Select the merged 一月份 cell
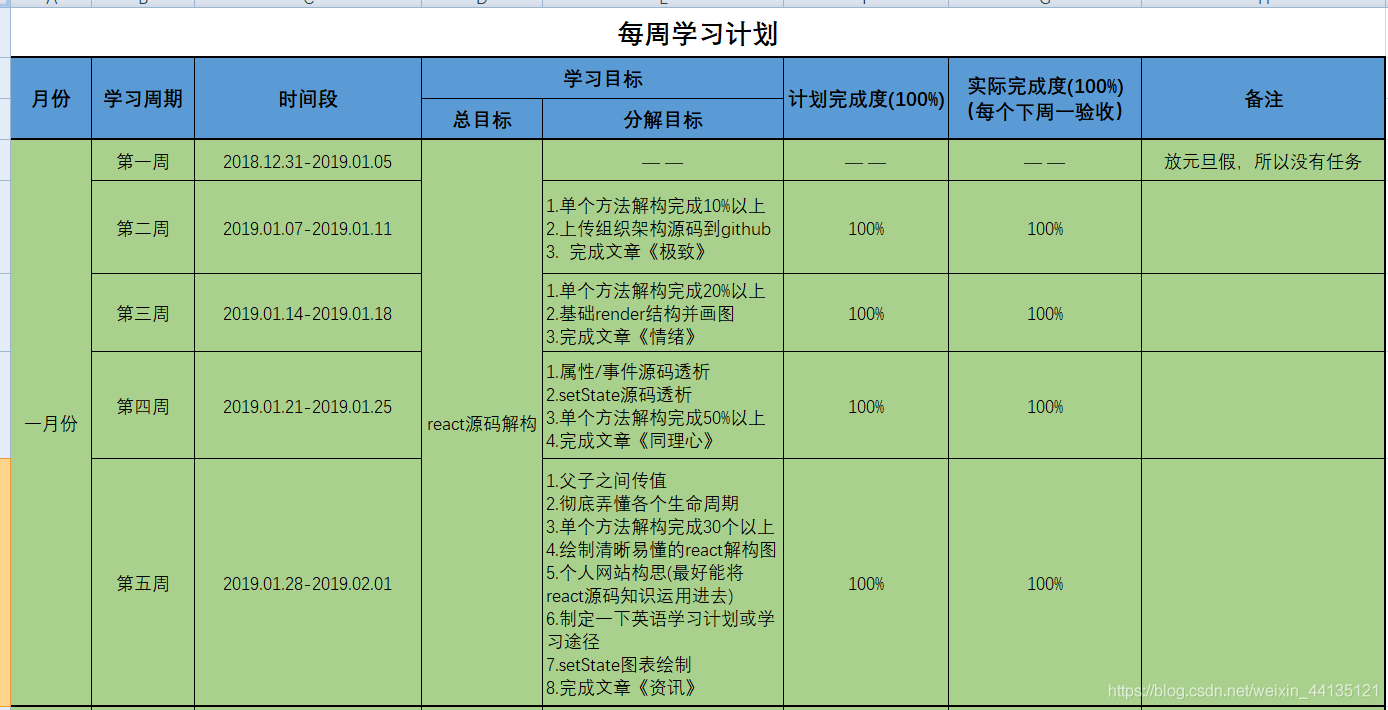 click(x=51, y=423)
